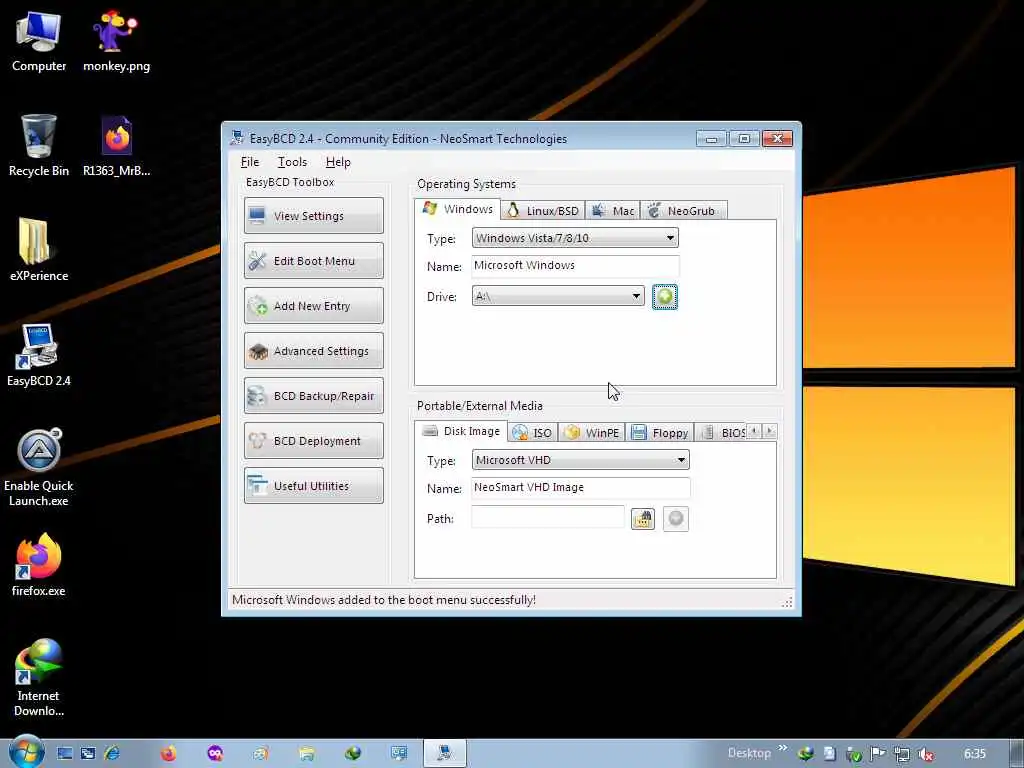1024x768 pixels.
Task: Open the Help menu
Action: 338,162
